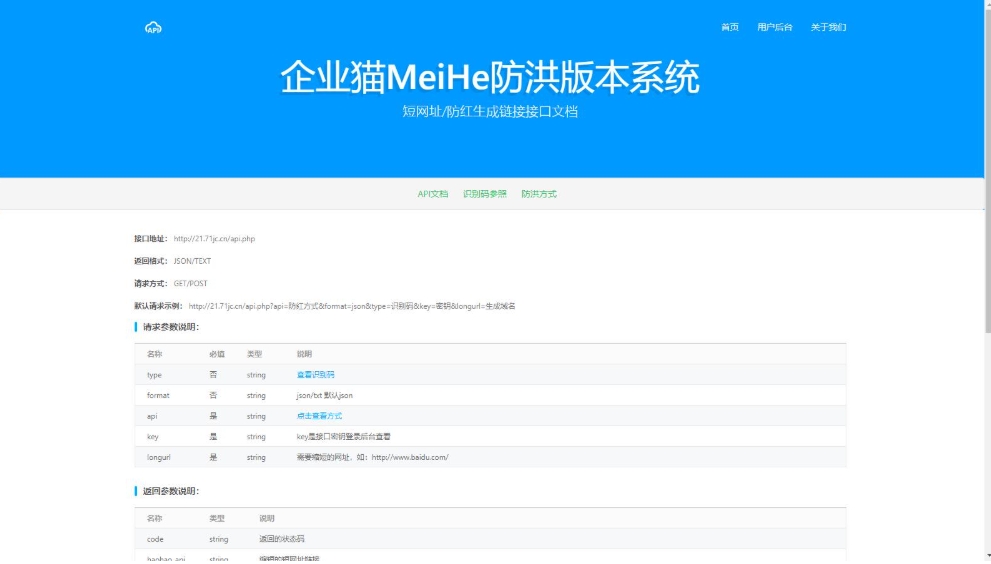Click the code row in return parameters
The width and height of the screenshot is (991, 564).
[490, 539]
